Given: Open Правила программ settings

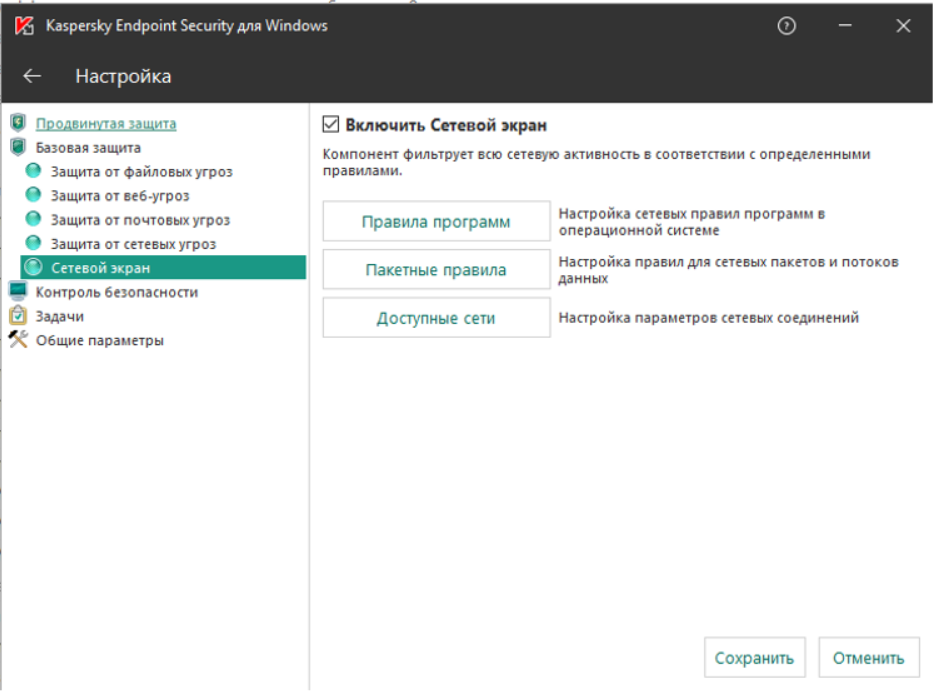Looking at the screenshot, I should tap(436, 221).
